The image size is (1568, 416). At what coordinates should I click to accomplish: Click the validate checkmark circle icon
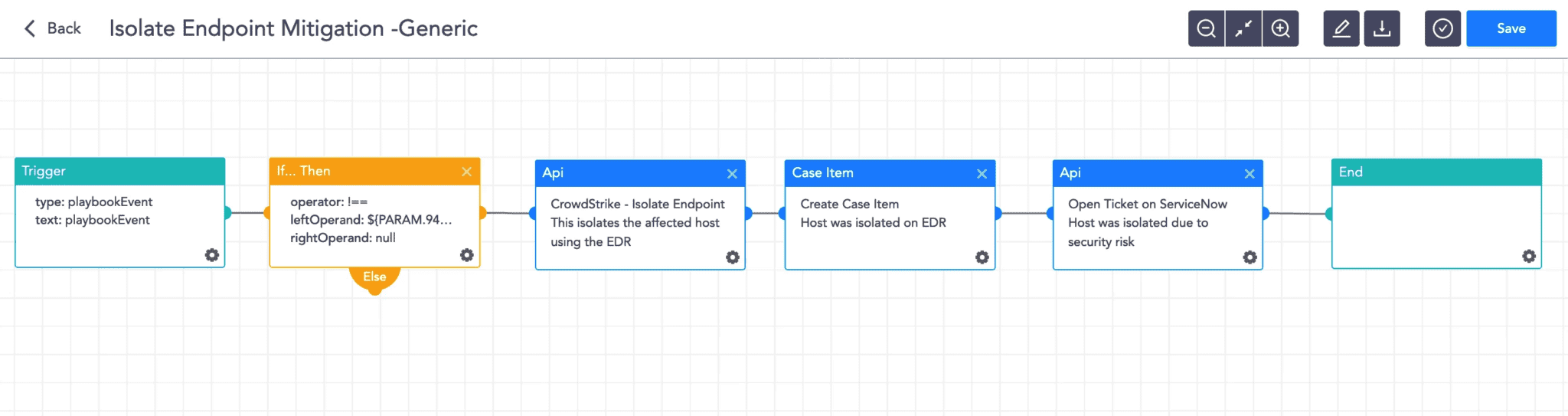1442,28
